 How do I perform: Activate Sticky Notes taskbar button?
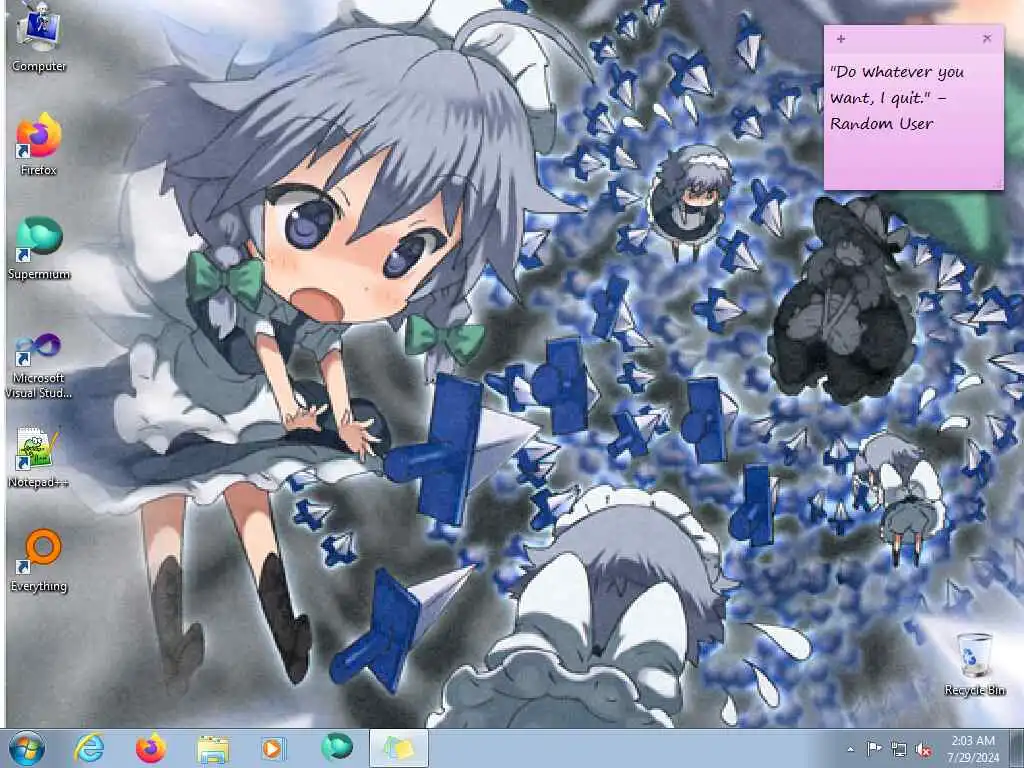click(x=399, y=748)
